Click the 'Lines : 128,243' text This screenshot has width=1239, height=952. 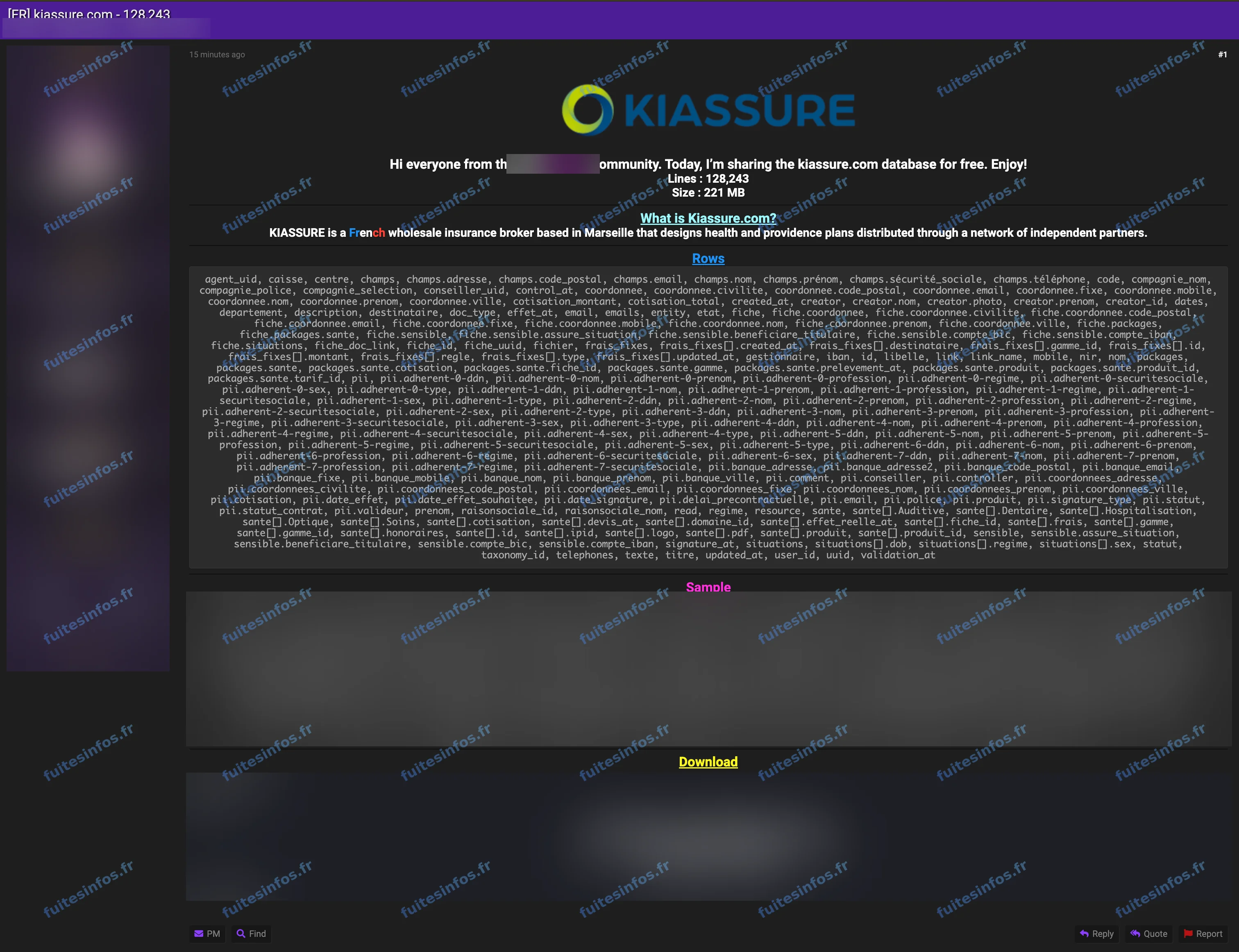708,179
